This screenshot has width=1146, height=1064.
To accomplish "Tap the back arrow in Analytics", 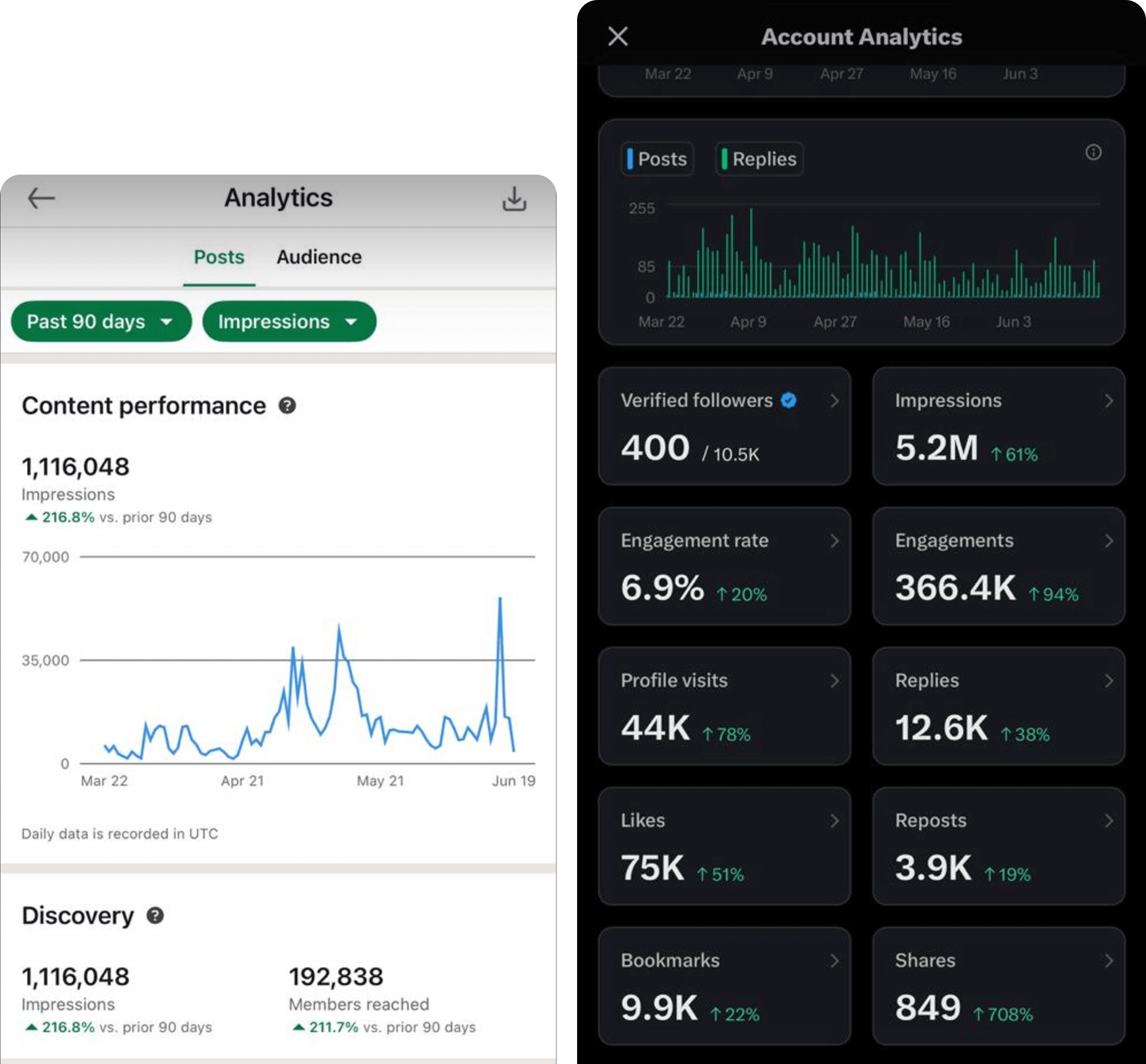I will pos(42,199).
